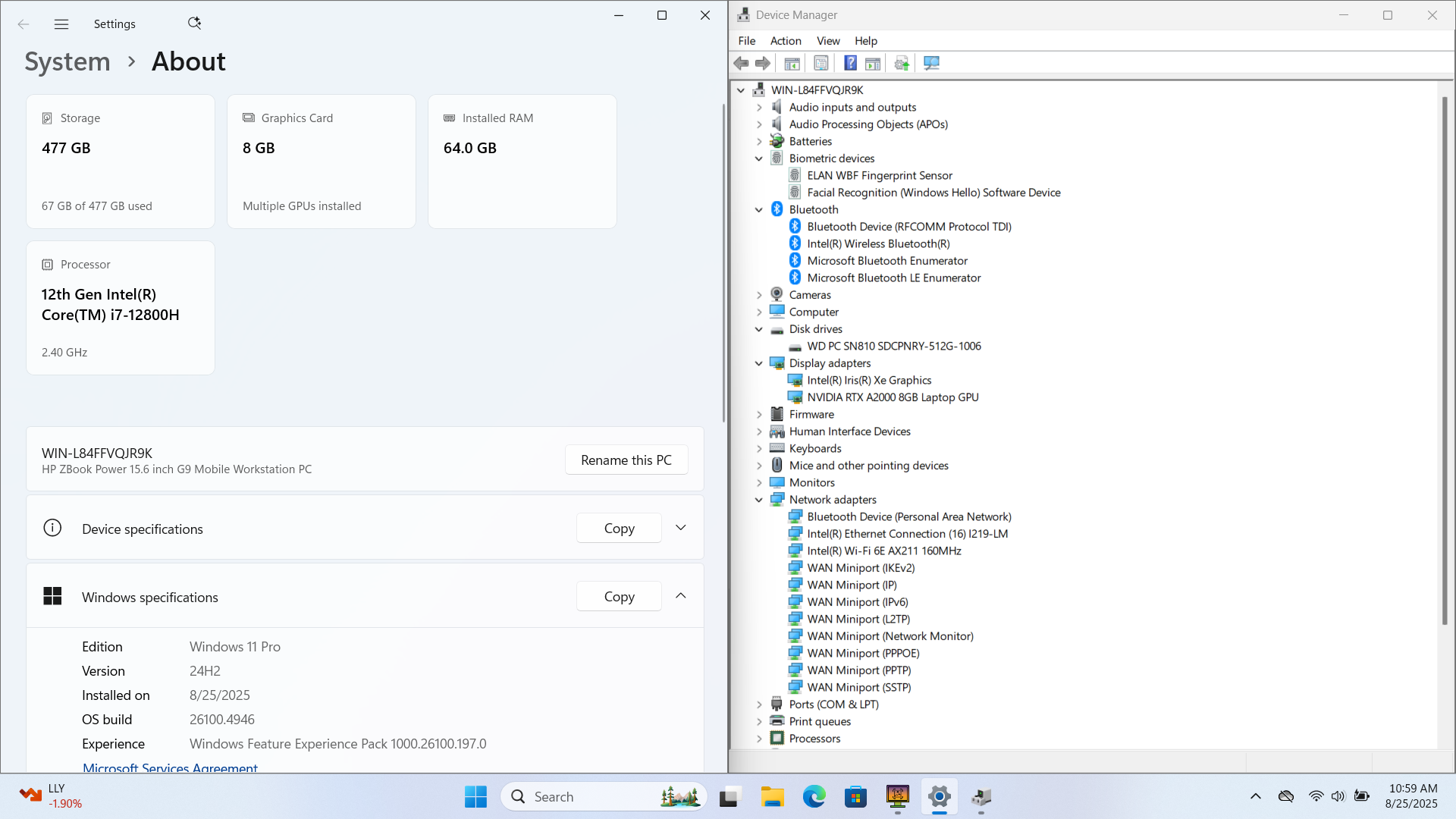The height and width of the screenshot is (819, 1456).
Task: Click Task View icon on taskbar
Action: tap(730, 796)
